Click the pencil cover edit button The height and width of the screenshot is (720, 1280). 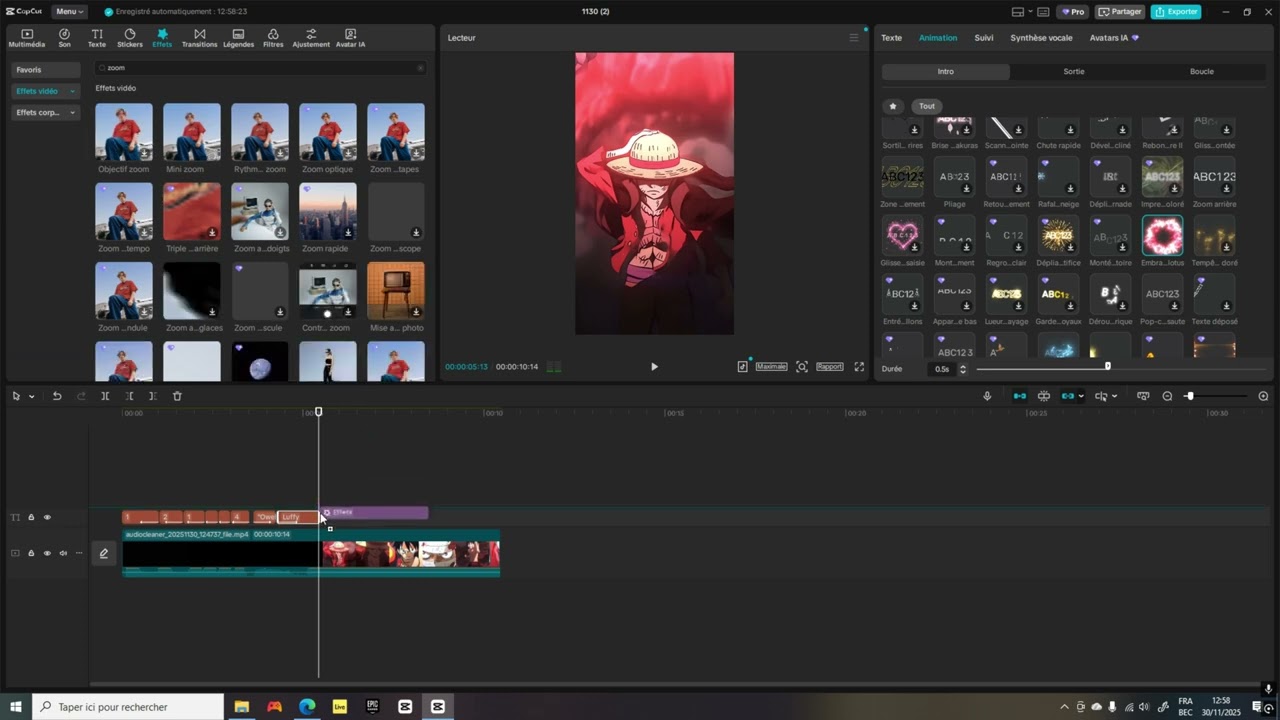click(x=103, y=553)
